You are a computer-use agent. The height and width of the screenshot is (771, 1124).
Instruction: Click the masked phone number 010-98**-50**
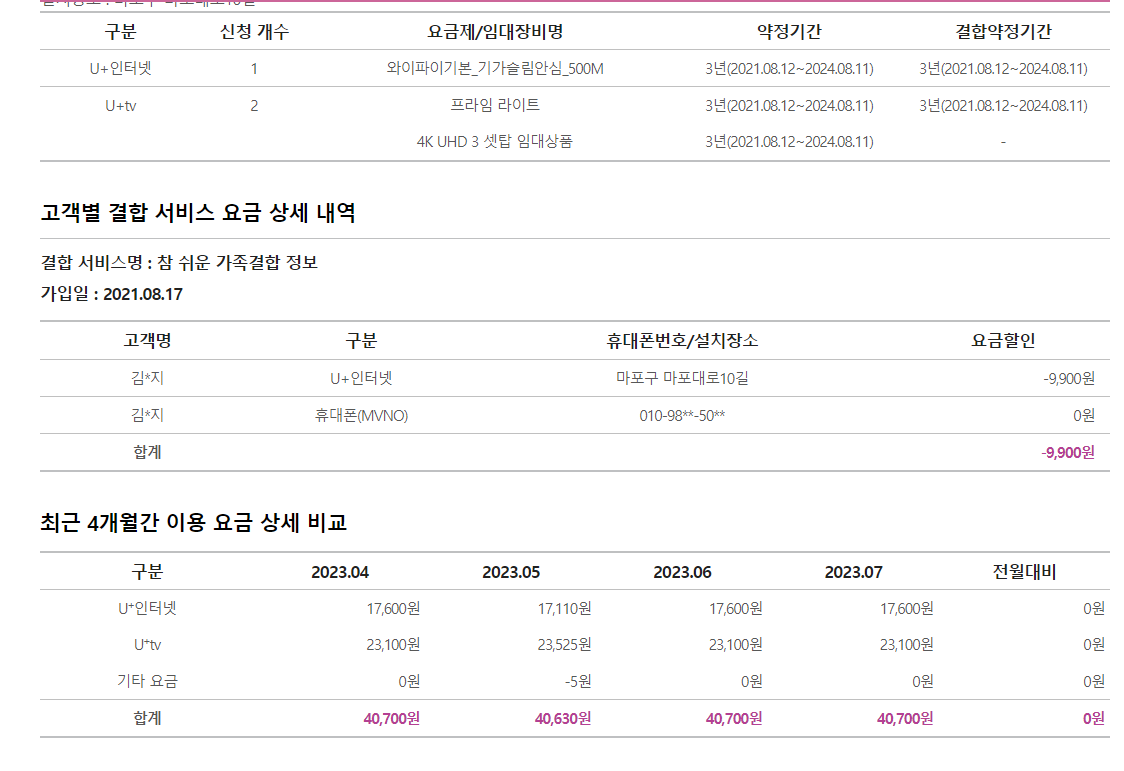(x=682, y=415)
